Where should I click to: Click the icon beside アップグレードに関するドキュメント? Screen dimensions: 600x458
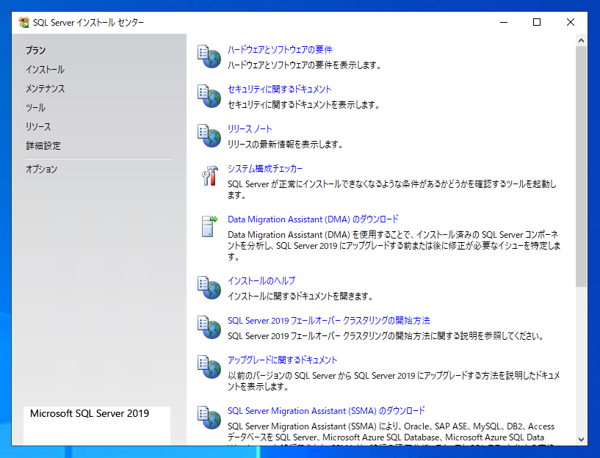[x=209, y=367]
